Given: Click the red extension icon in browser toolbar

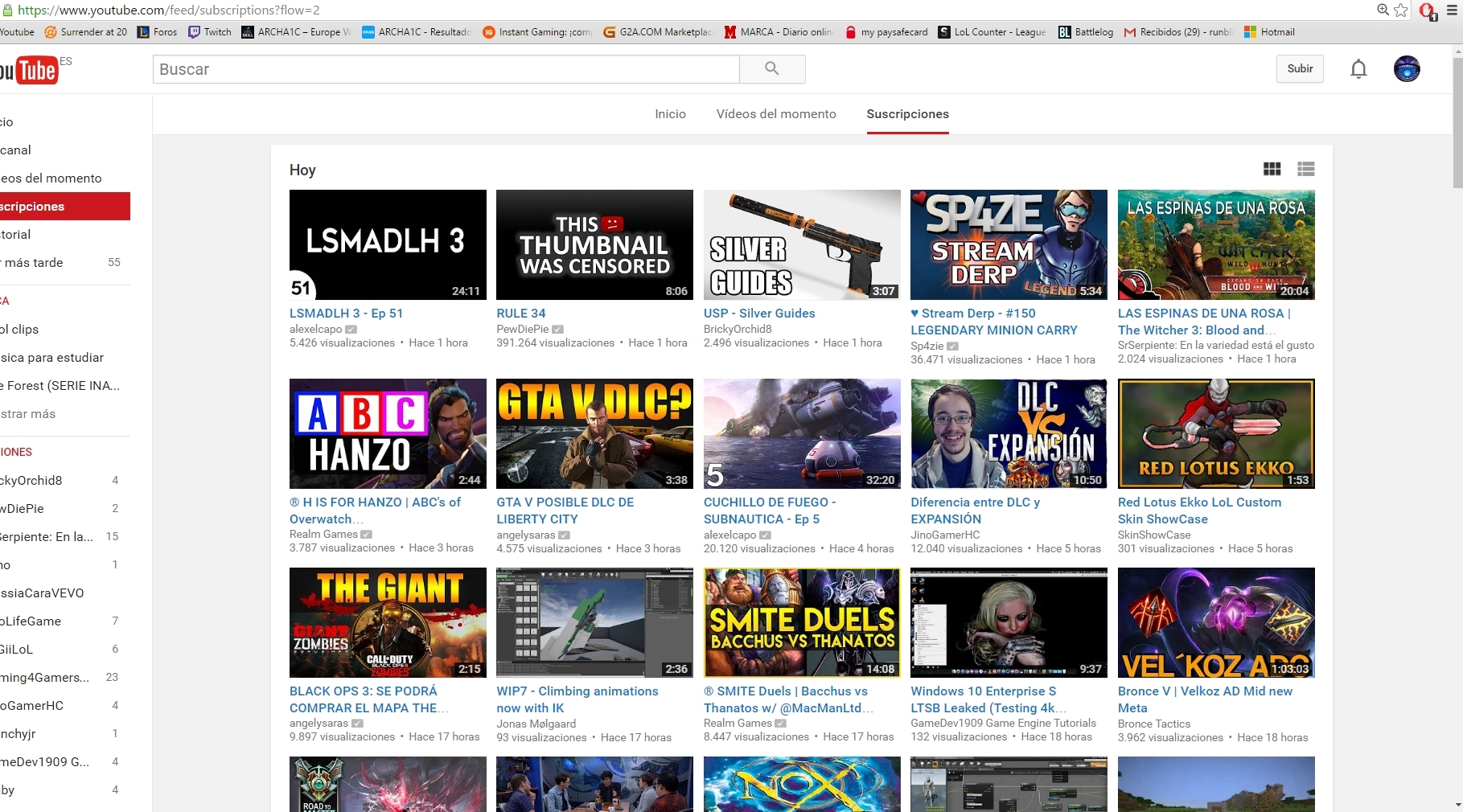Looking at the screenshot, I should coord(1428,10).
